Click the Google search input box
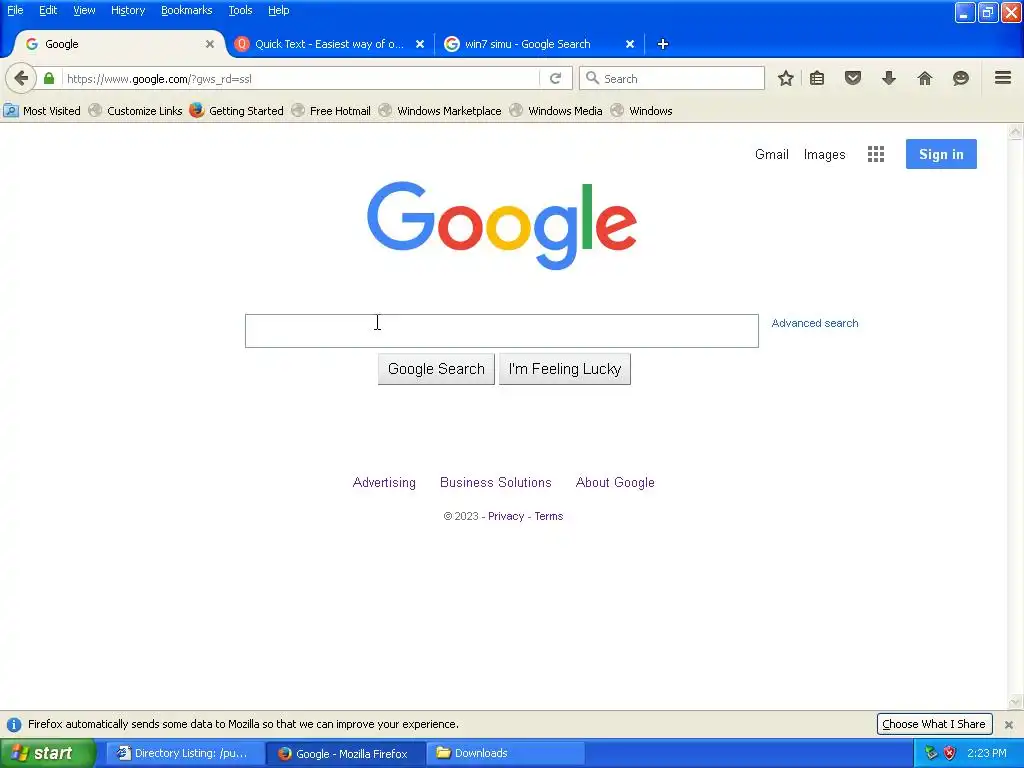 (502, 331)
